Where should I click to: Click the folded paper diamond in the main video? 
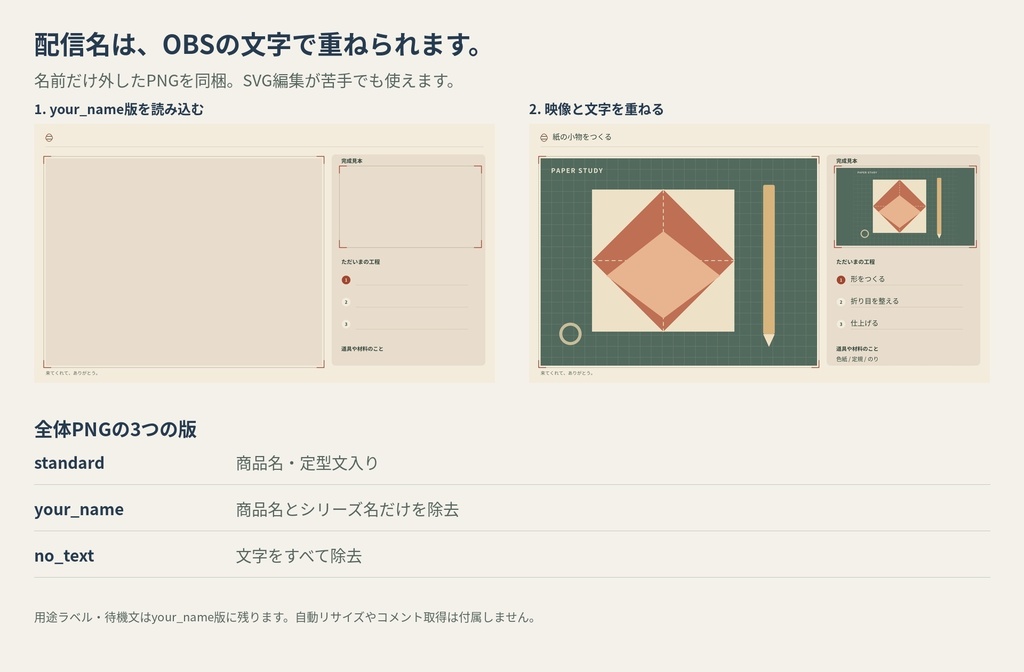tap(663, 261)
